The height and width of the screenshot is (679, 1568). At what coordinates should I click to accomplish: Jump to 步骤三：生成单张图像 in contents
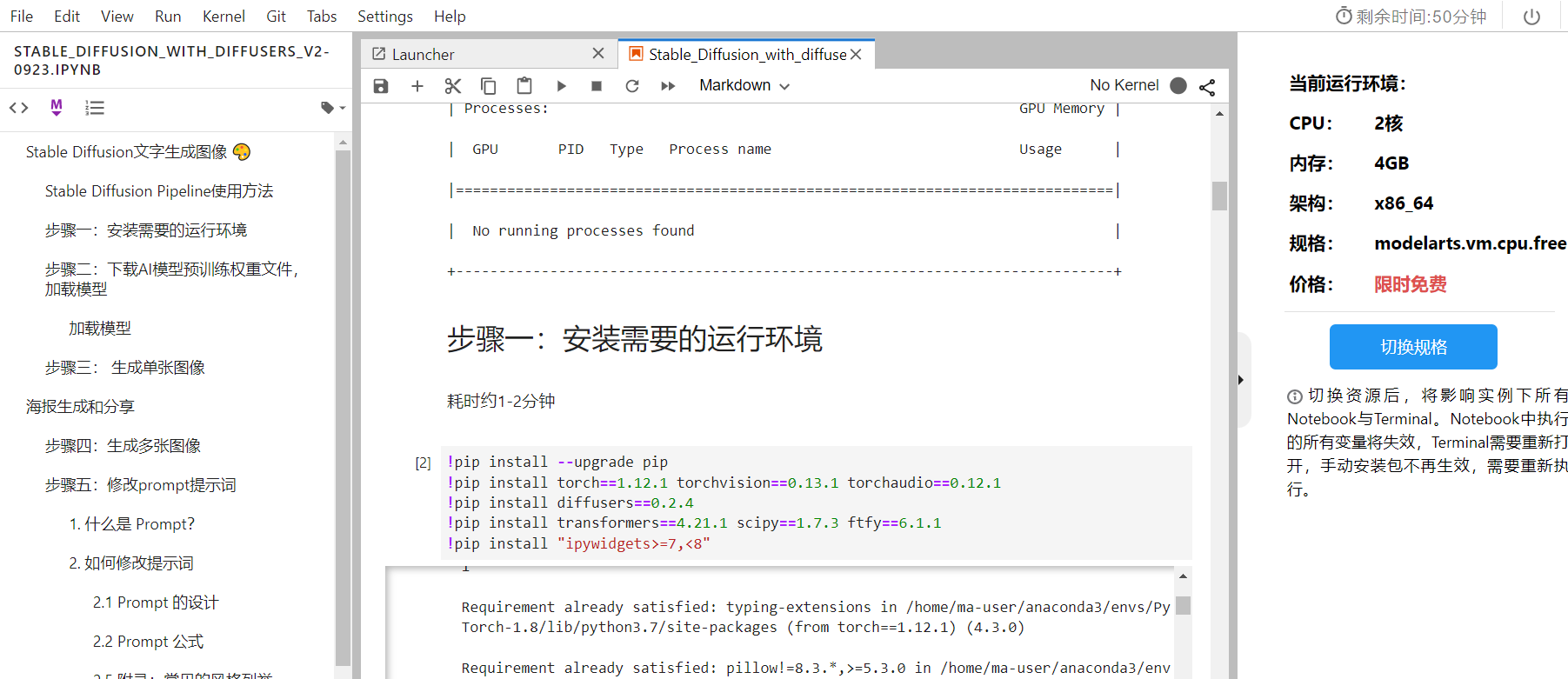125,368
